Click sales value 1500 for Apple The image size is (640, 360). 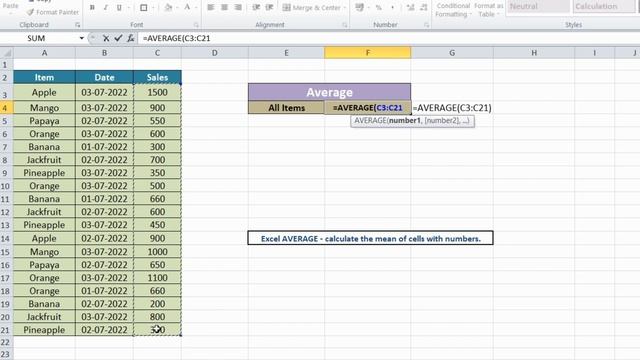(157, 93)
